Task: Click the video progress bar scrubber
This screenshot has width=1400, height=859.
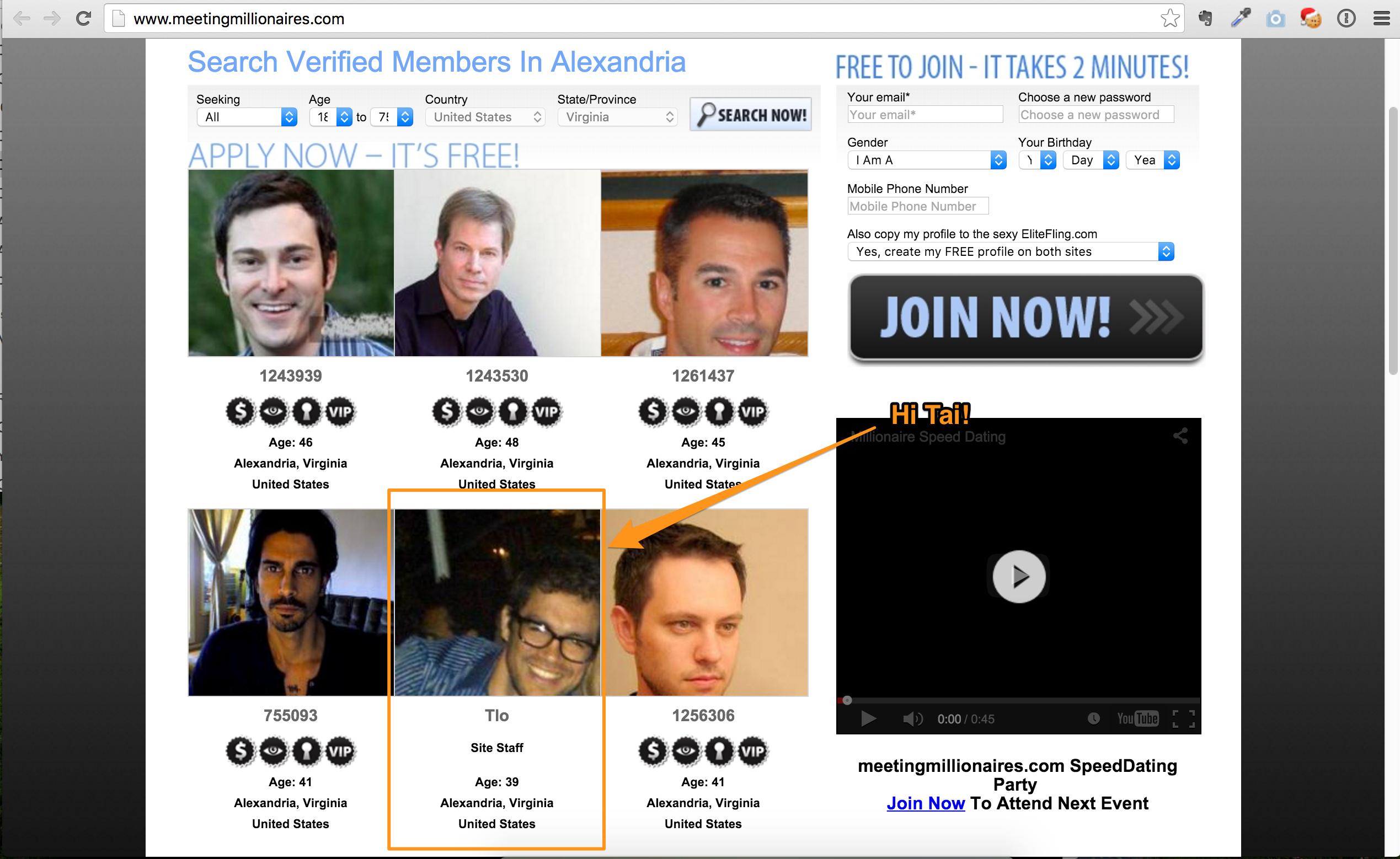Action: pos(847,701)
